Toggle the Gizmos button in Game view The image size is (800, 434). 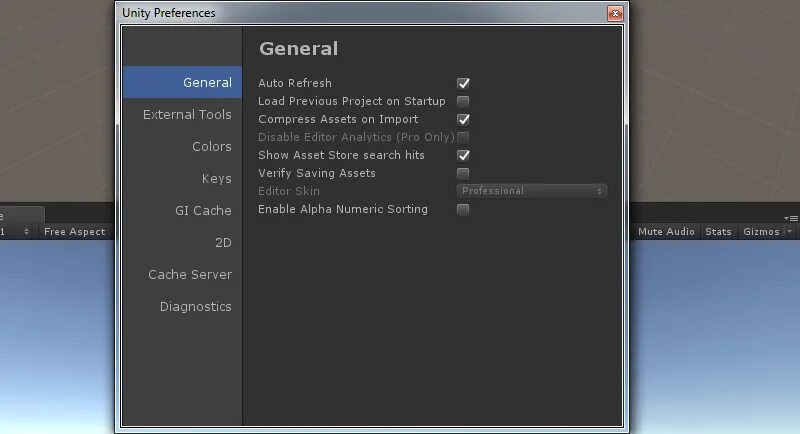click(x=761, y=232)
